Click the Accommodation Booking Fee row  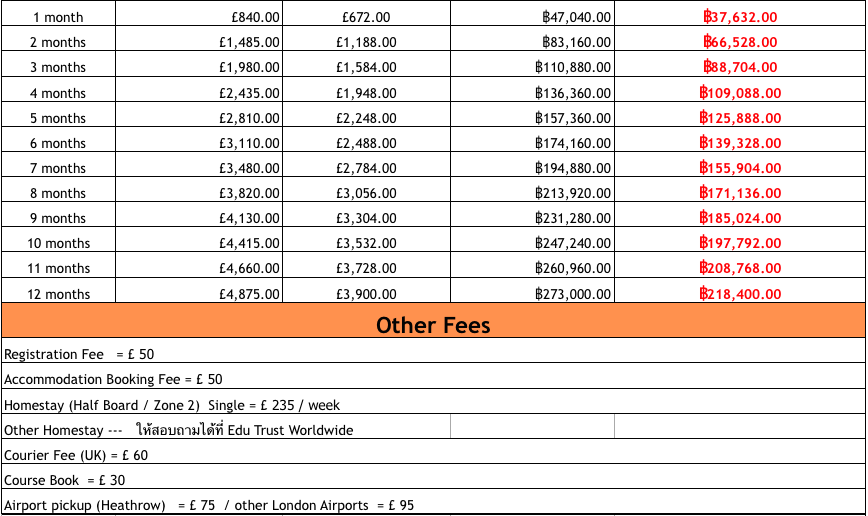pyautogui.click(x=113, y=379)
